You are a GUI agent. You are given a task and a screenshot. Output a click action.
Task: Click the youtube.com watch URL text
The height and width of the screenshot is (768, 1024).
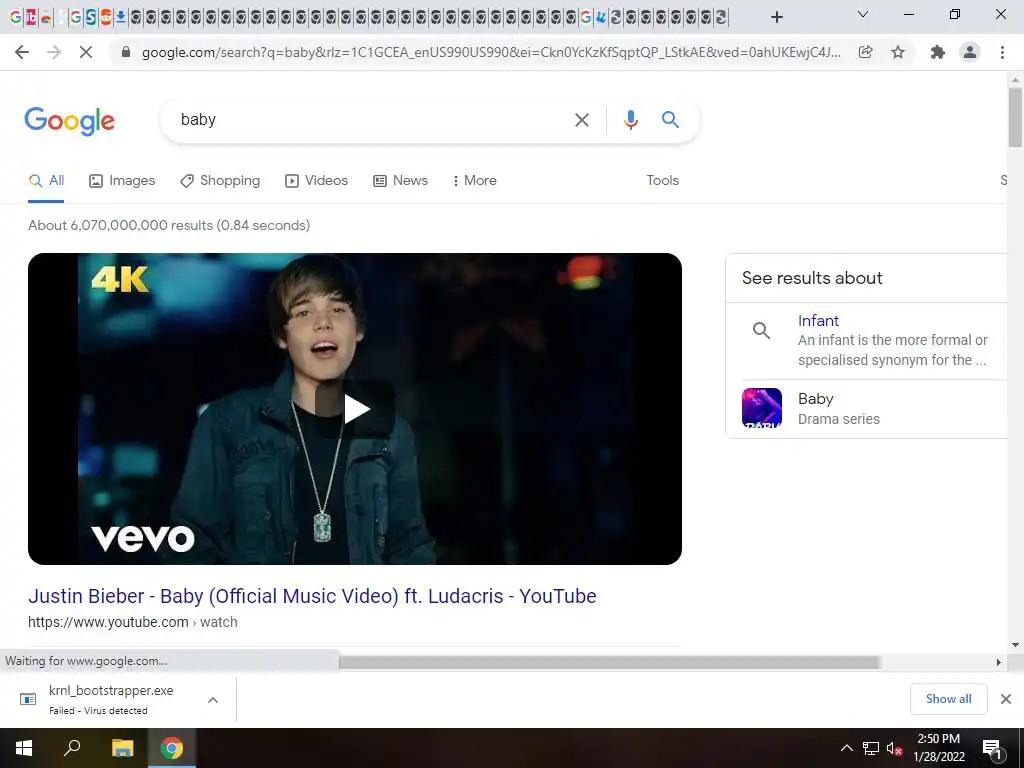[x=133, y=622]
